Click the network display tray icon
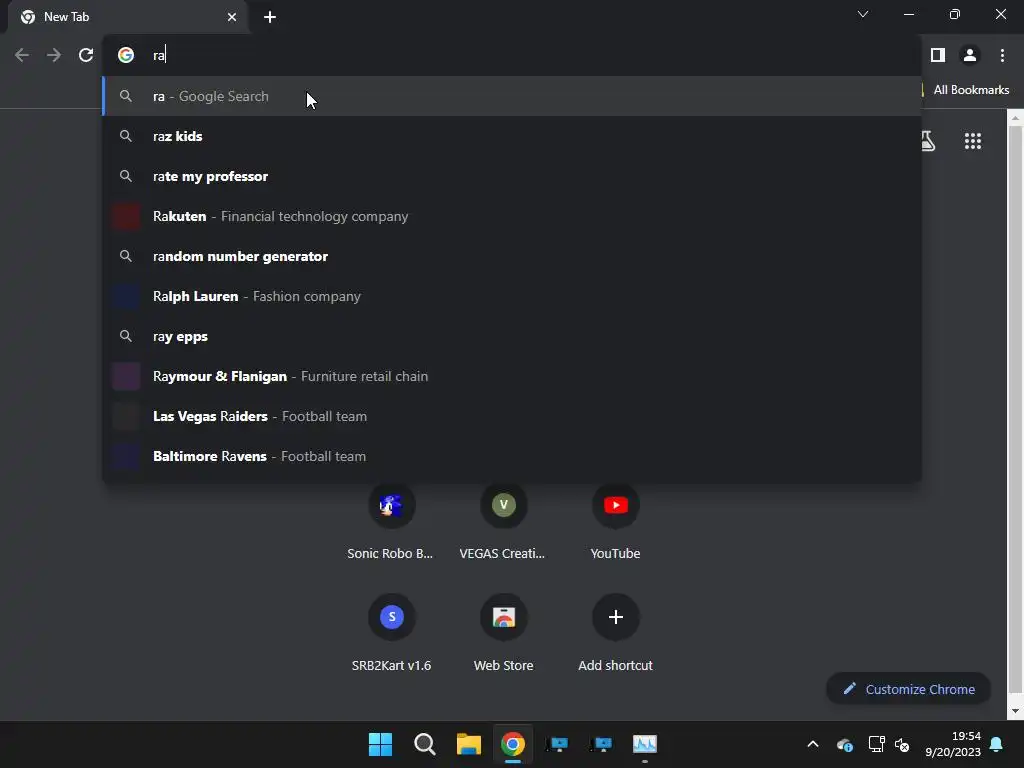The width and height of the screenshot is (1024, 768). [876, 744]
